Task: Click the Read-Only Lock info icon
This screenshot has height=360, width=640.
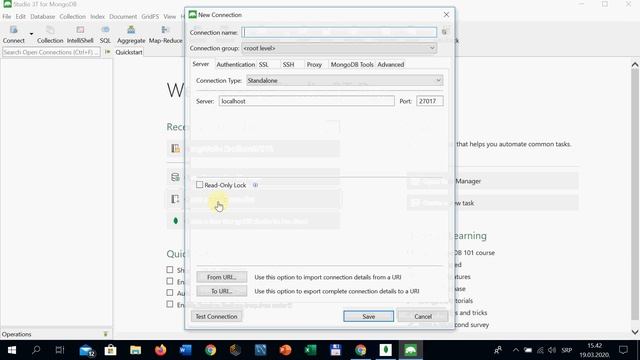Action: (x=255, y=185)
